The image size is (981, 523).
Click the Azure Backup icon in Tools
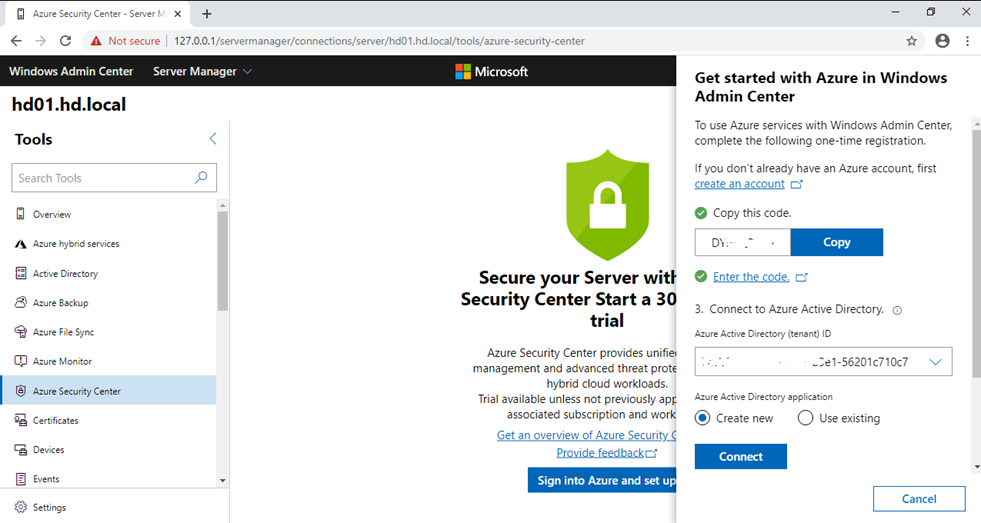[x=21, y=303]
